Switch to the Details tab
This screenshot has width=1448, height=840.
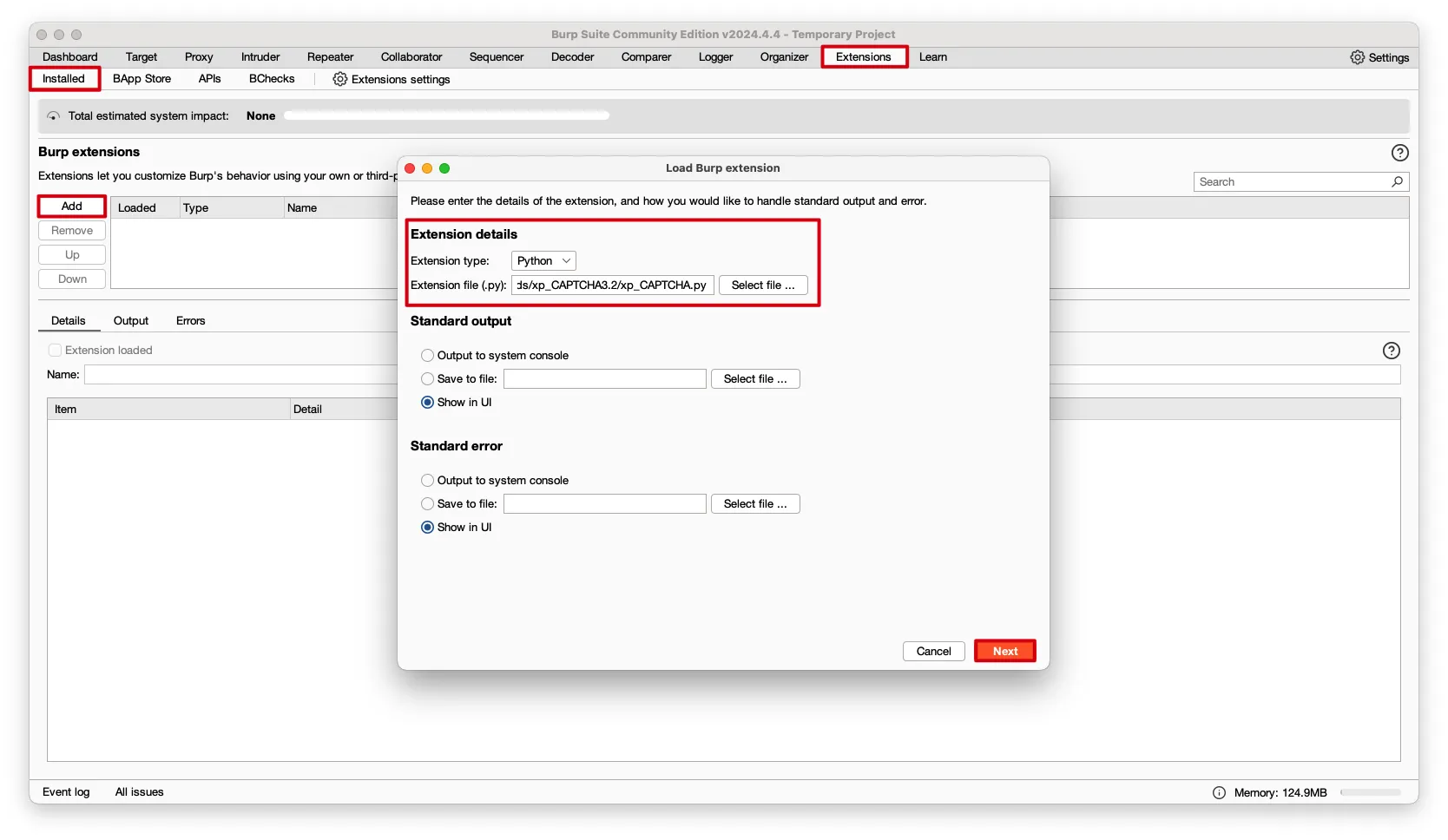69,321
